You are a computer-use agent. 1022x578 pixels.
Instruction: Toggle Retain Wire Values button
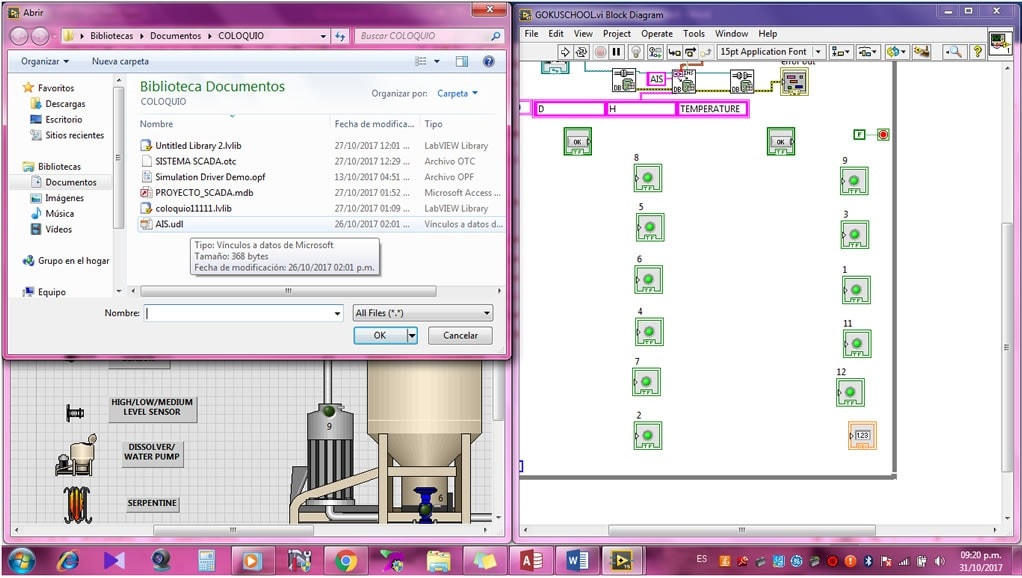point(655,52)
